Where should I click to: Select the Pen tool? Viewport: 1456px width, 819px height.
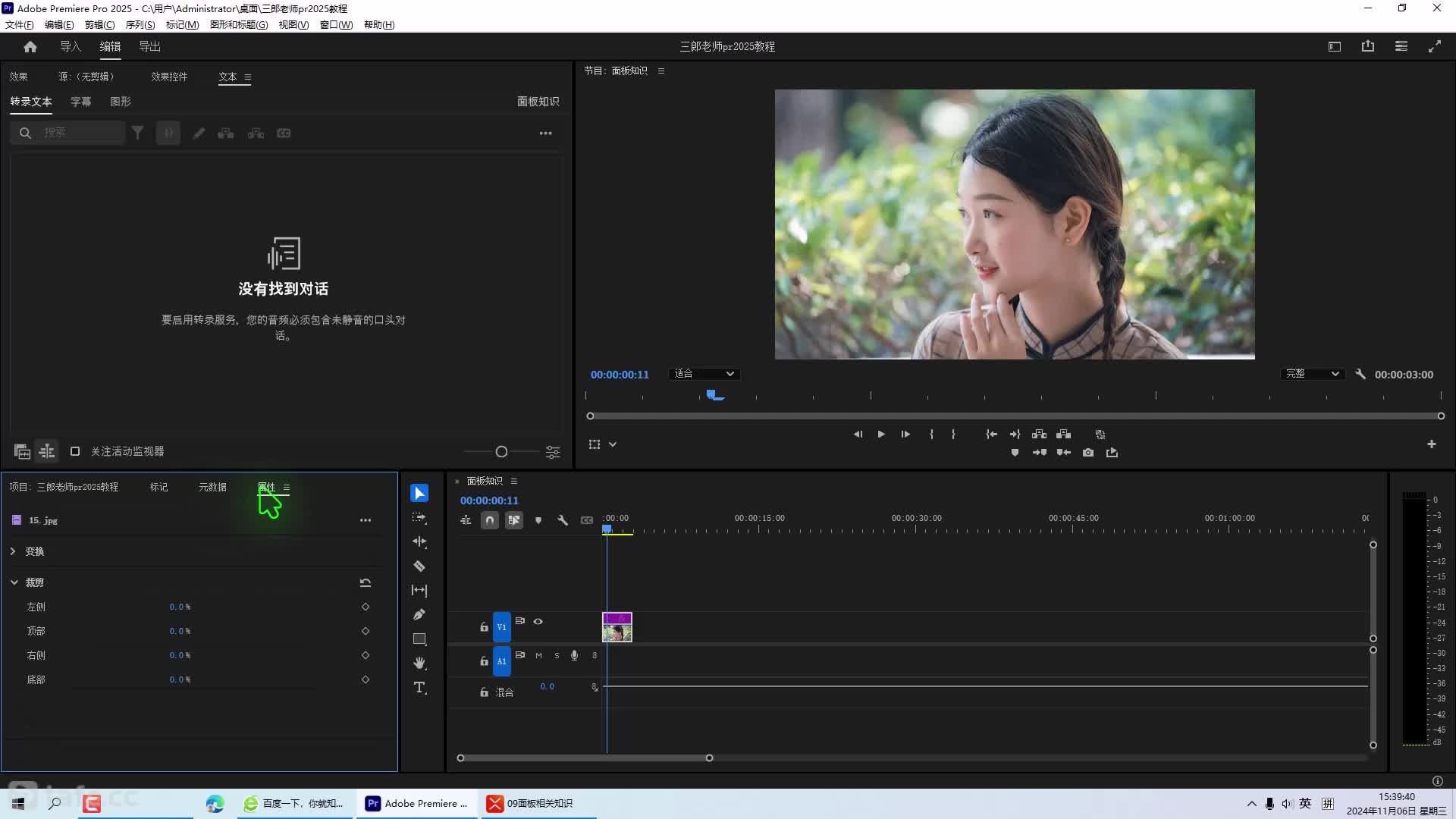(419, 614)
